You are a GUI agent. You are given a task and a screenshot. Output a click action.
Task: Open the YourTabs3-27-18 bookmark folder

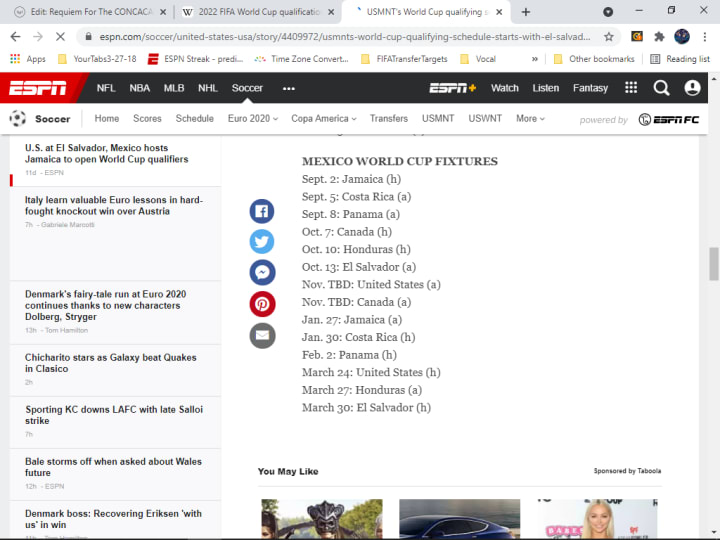pyautogui.click(x=97, y=59)
